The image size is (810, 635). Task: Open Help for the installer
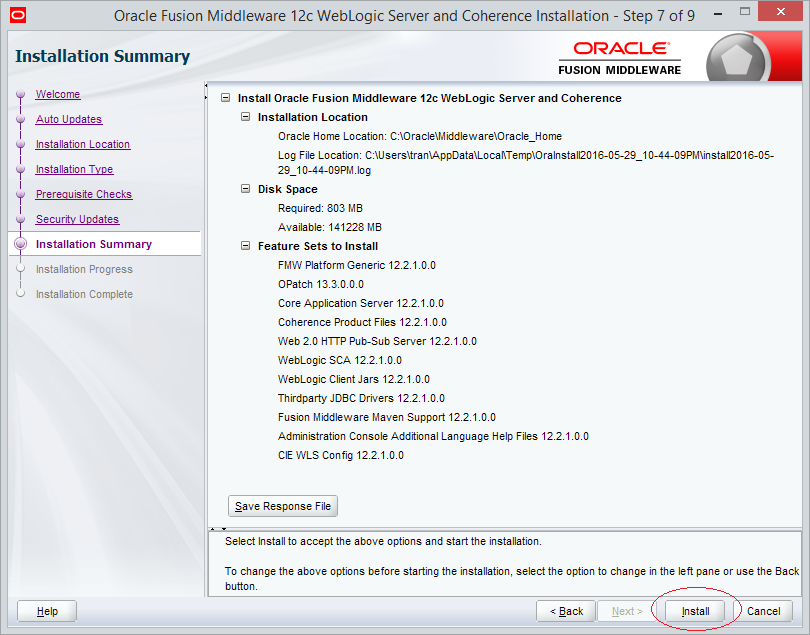[x=47, y=611]
